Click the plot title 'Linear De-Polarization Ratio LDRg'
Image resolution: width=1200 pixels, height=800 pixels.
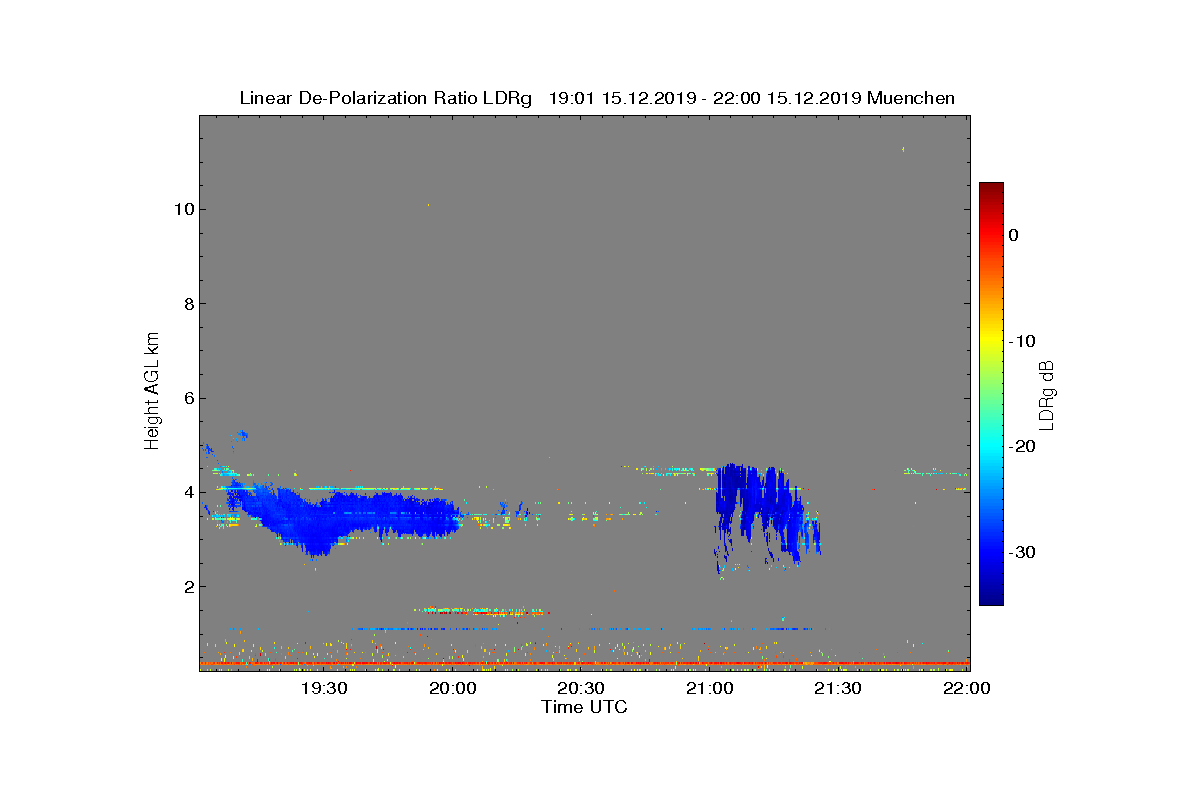[x=388, y=98]
